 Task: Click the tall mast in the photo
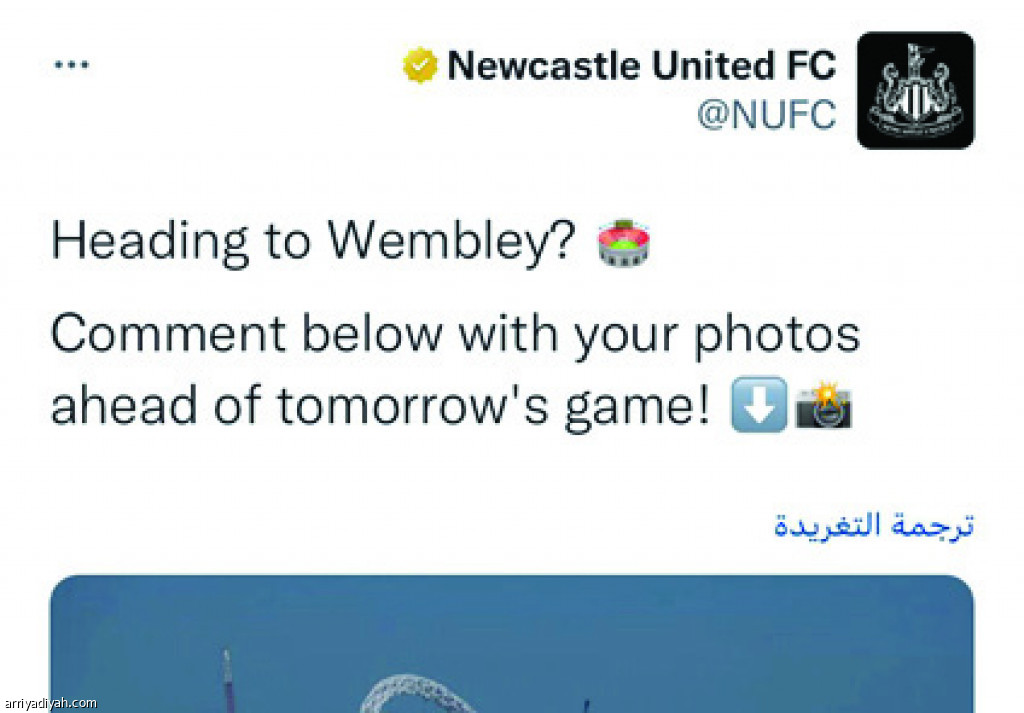(226, 680)
